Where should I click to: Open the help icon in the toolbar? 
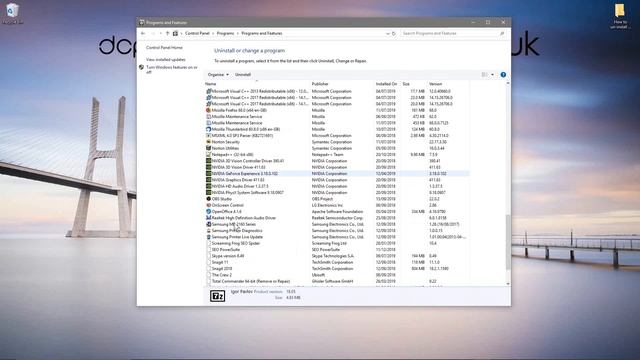(503, 75)
